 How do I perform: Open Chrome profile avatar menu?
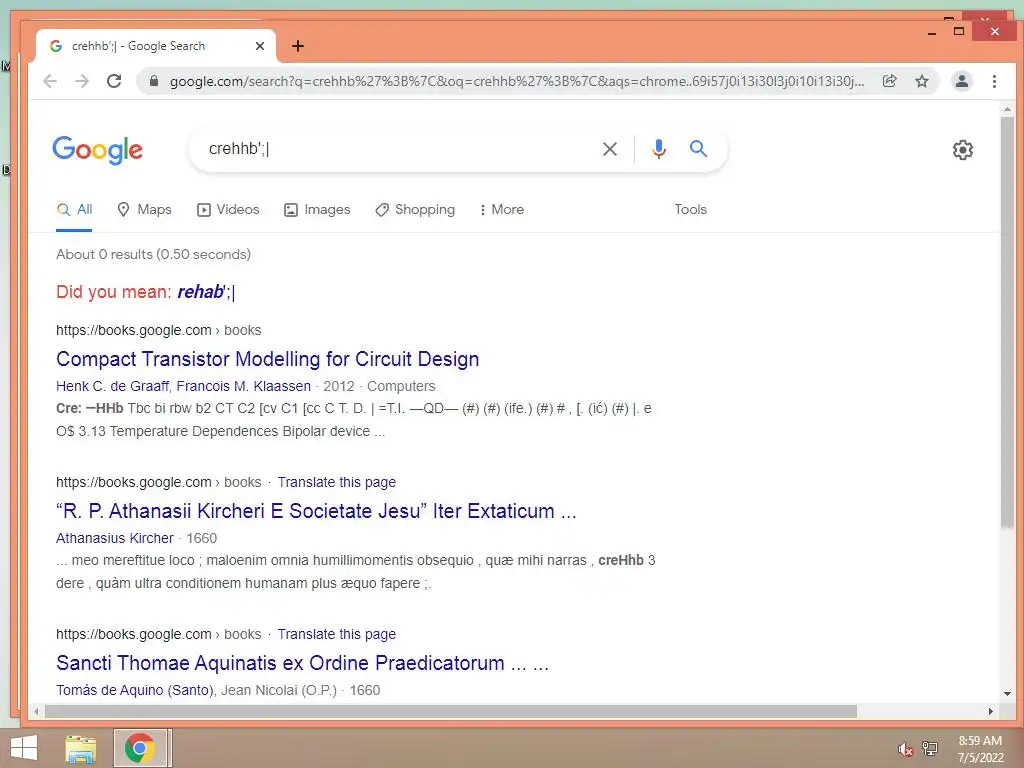click(x=961, y=81)
